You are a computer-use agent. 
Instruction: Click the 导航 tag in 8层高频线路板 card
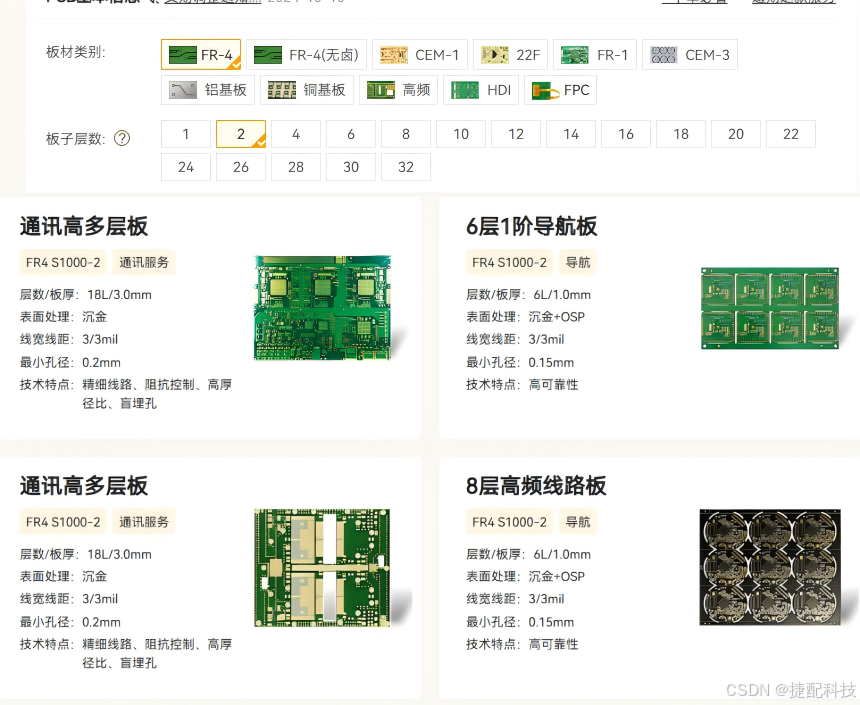pyautogui.click(x=578, y=522)
